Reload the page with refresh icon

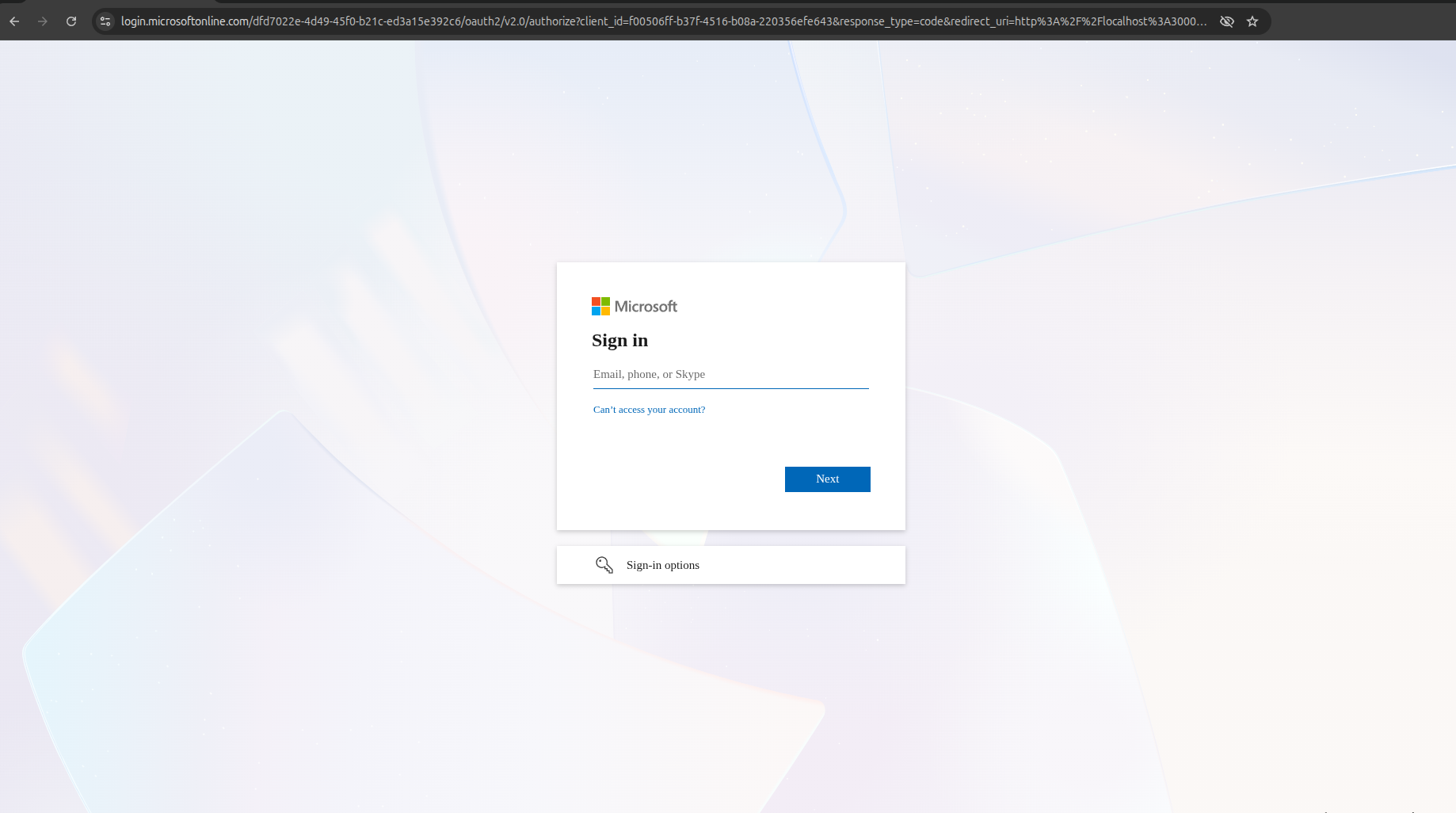[71, 21]
